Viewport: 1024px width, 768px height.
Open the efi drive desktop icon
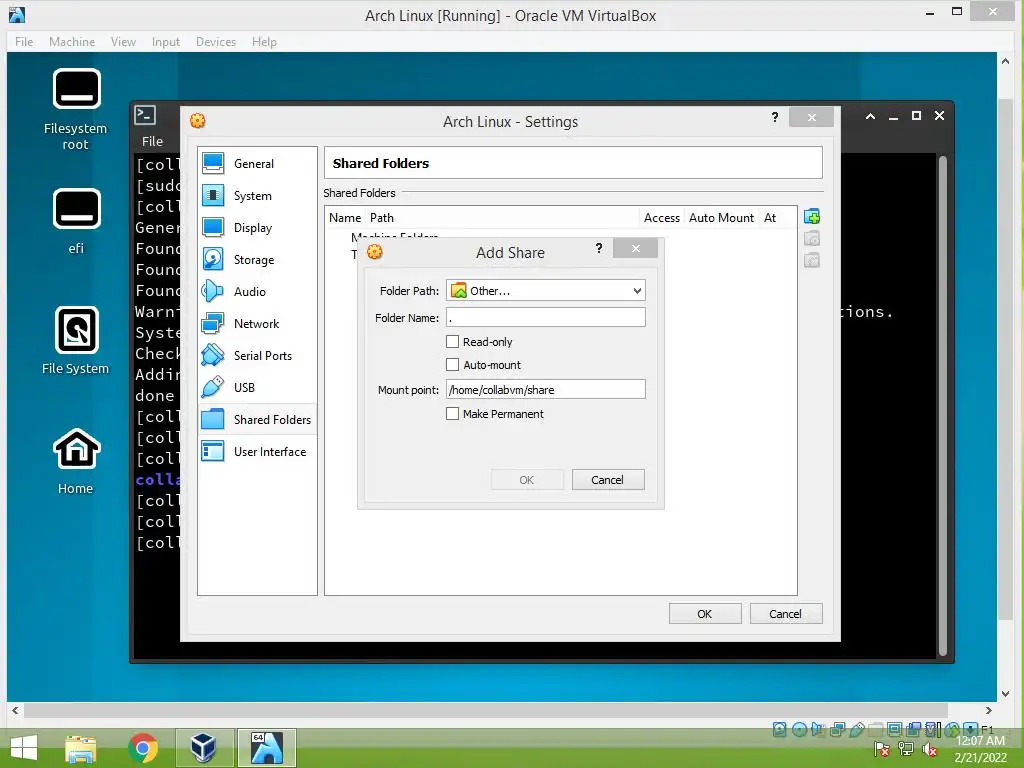pos(76,222)
